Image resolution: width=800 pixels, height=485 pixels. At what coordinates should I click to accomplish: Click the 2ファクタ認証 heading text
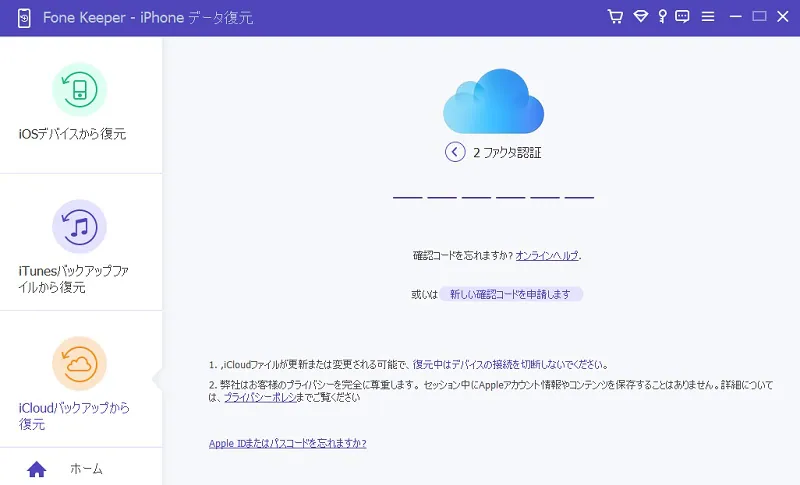[507, 152]
